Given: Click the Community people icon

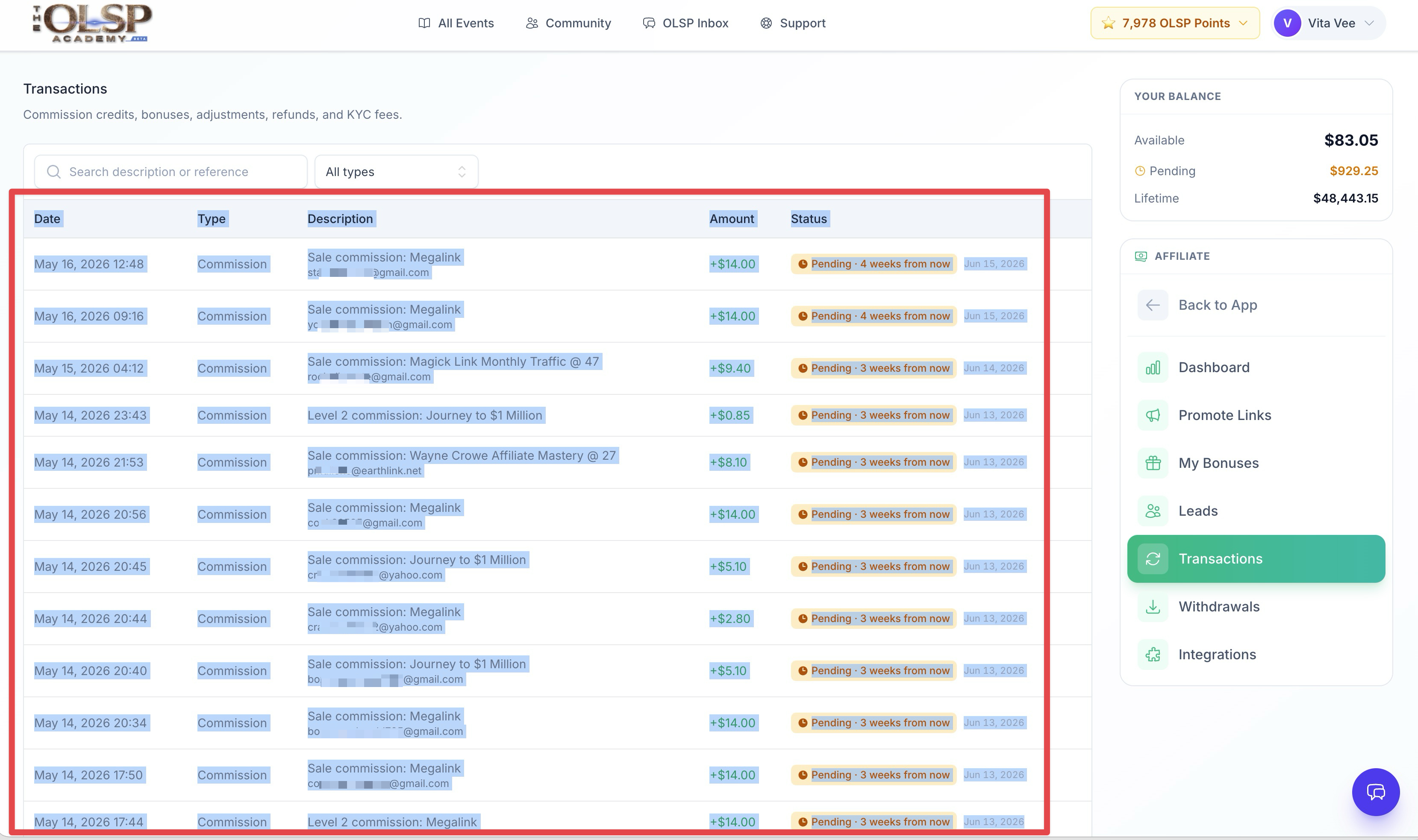Looking at the screenshot, I should pyautogui.click(x=532, y=23).
